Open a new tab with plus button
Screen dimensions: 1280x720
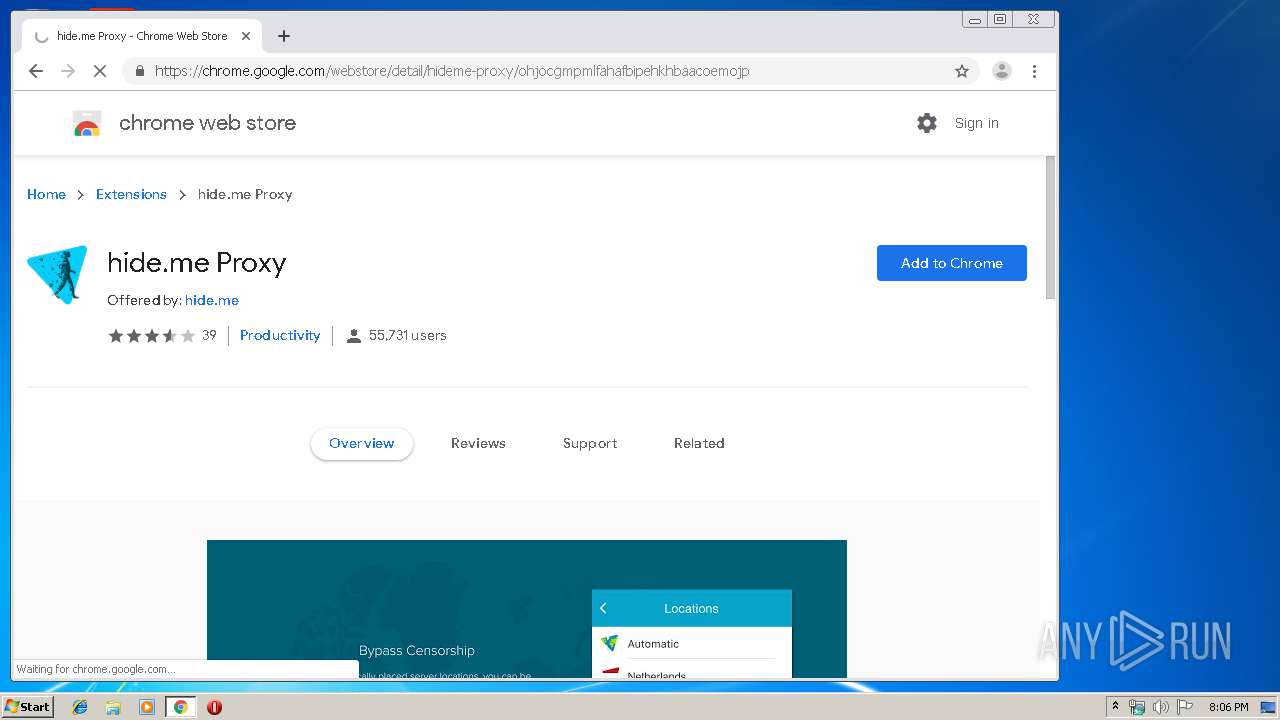(284, 36)
